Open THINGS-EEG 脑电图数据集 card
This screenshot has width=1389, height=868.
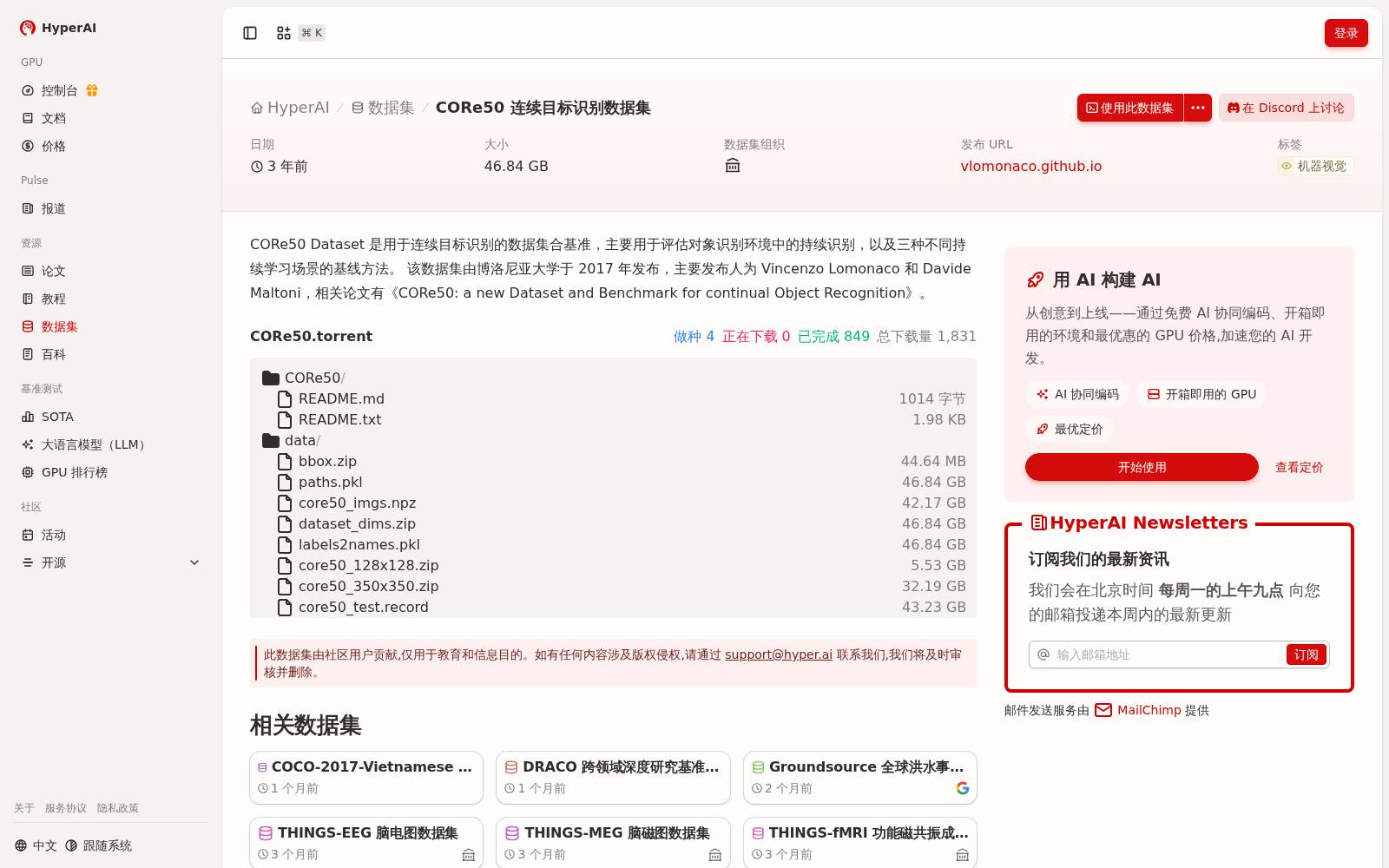[x=366, y=843]
